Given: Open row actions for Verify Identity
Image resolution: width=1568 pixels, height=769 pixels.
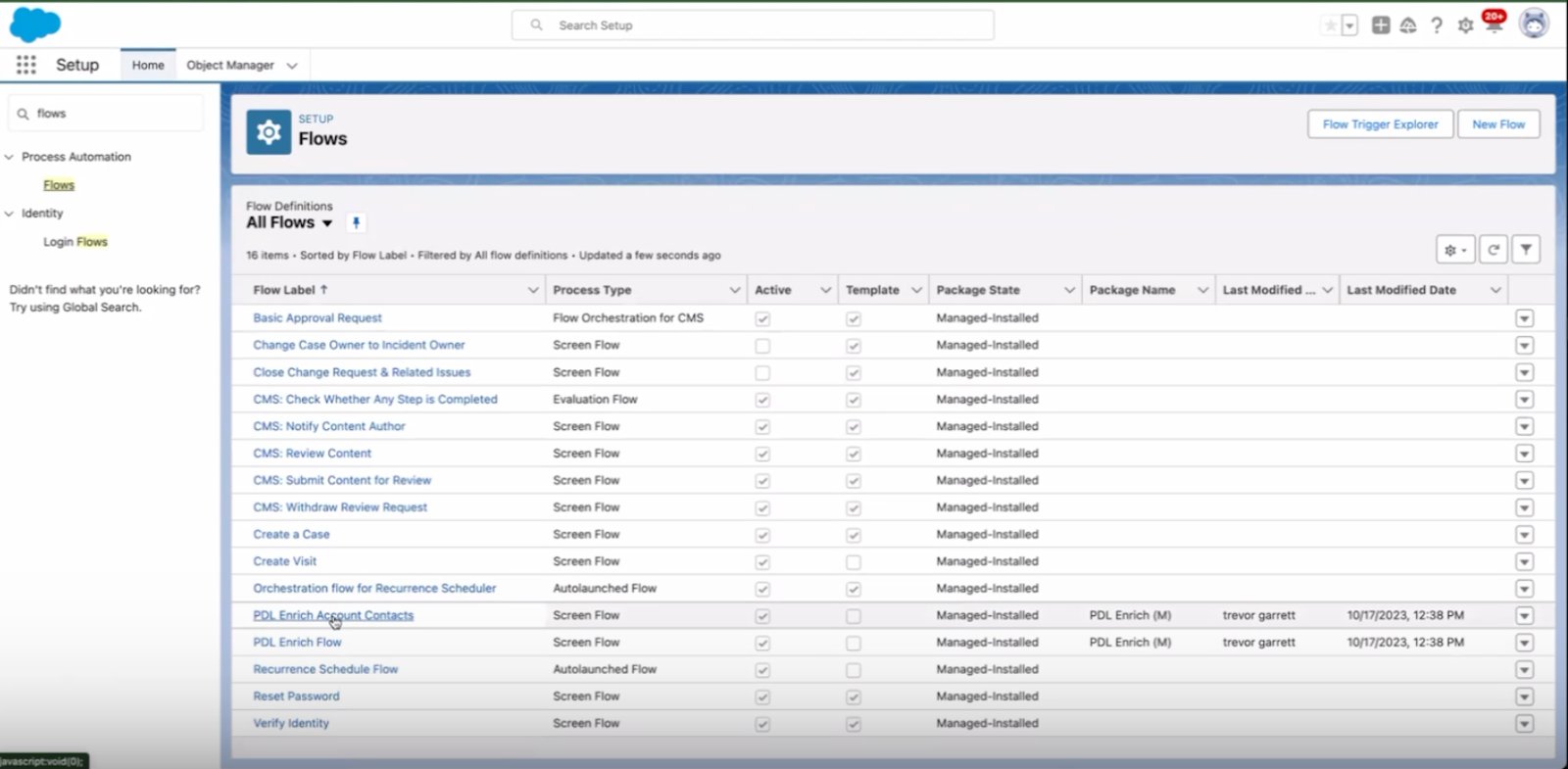Looking at the screenshot, I should 1524,724.
